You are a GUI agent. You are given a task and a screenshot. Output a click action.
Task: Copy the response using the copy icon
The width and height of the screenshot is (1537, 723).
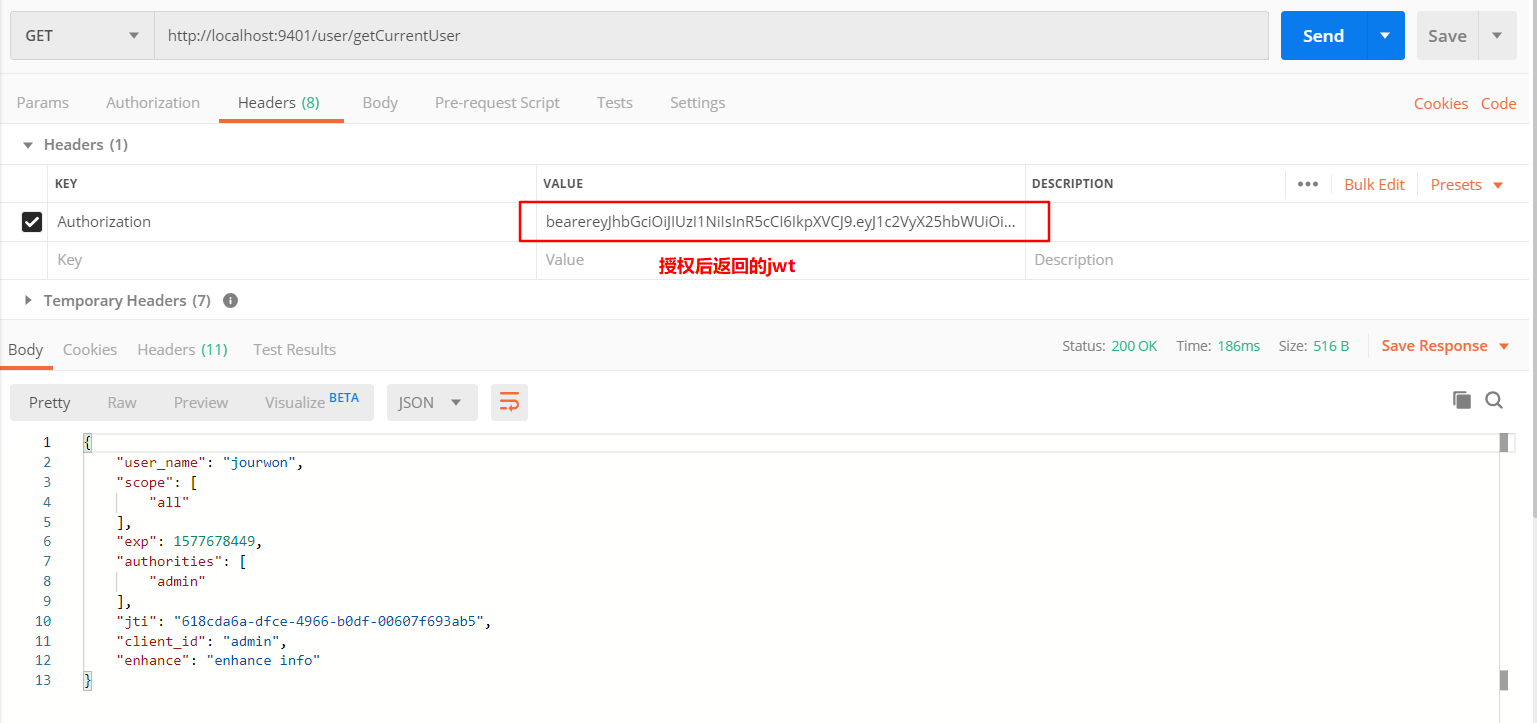[x=1461, y=399]
